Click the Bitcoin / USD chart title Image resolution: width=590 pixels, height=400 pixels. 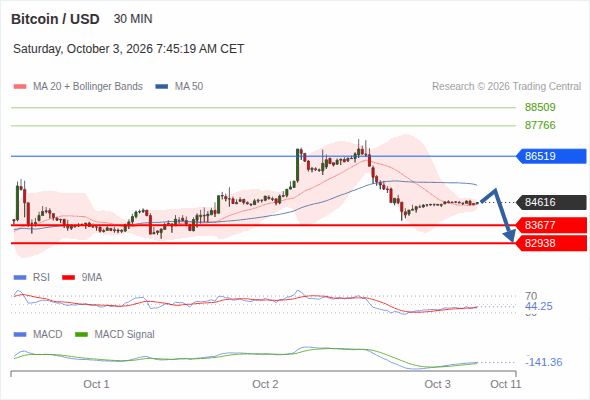tap(55, 19)
